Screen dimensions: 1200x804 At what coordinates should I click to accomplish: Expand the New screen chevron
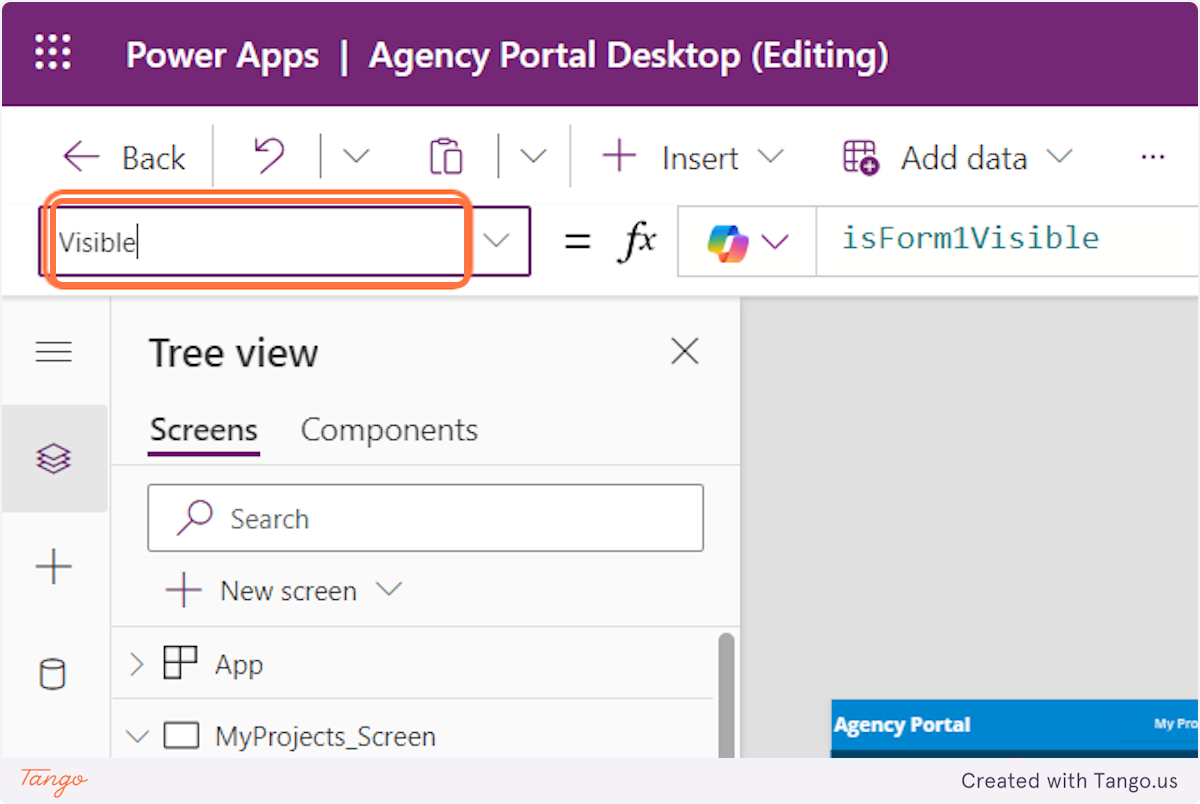pos(388,590)
